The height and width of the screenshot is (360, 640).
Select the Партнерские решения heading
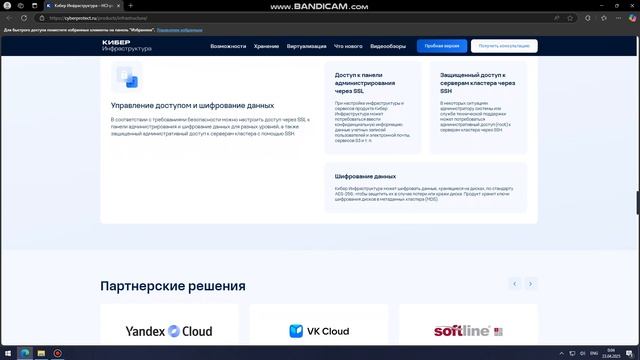(x=173, y=286)
